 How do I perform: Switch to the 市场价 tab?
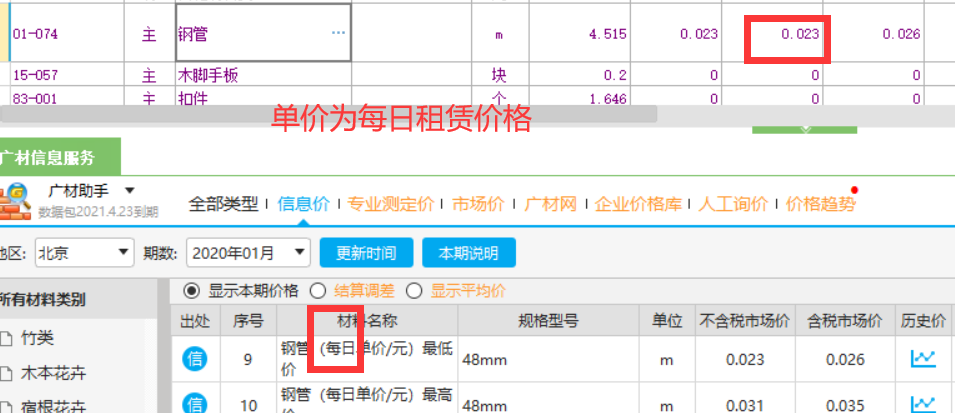(478, 204)
